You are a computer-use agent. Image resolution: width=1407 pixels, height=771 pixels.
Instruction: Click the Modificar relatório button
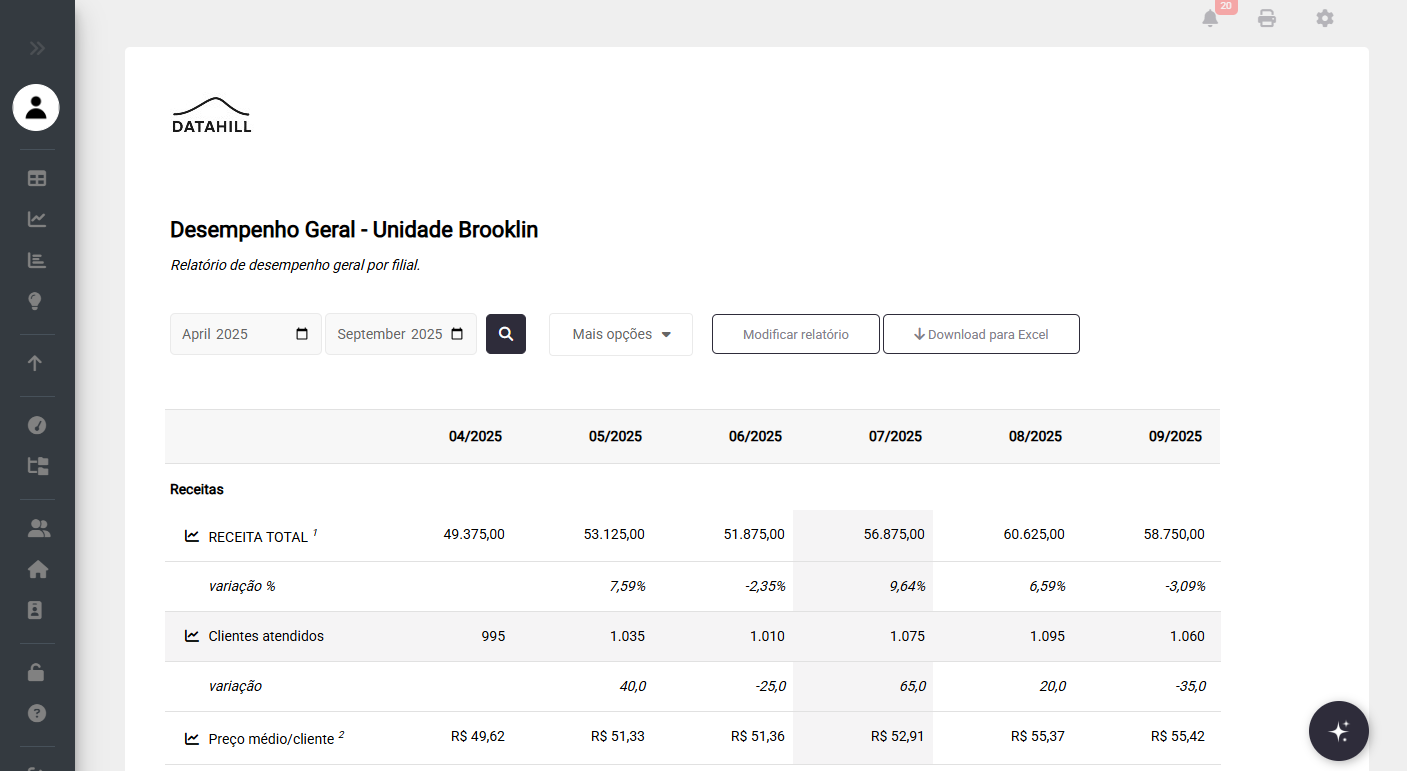coord(795,334)
